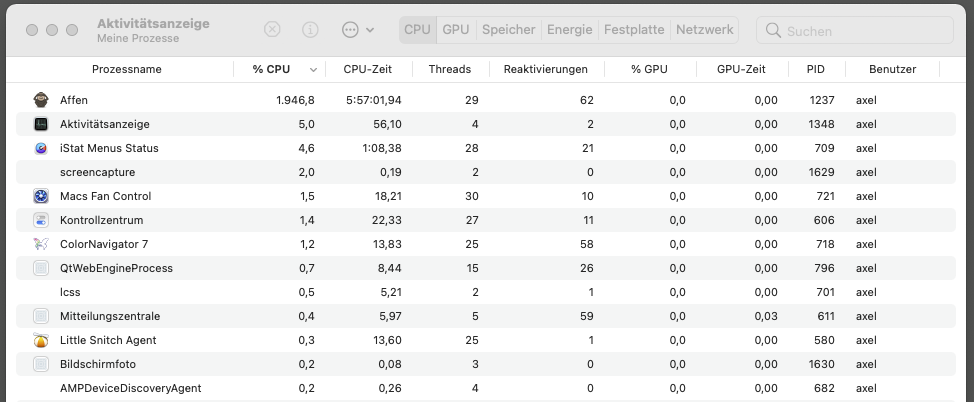
Task: Select the Affen monkey app icon
Action: tap(41, 99)
